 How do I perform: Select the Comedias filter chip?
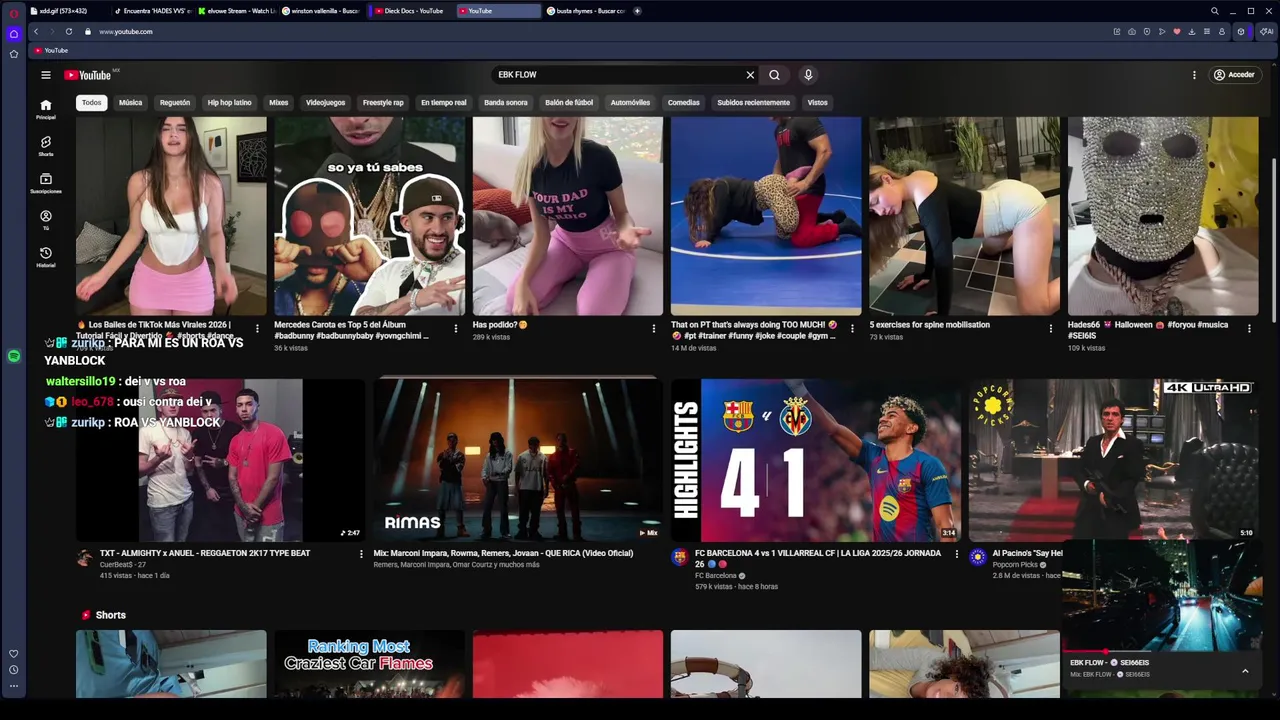pos(684,102)
